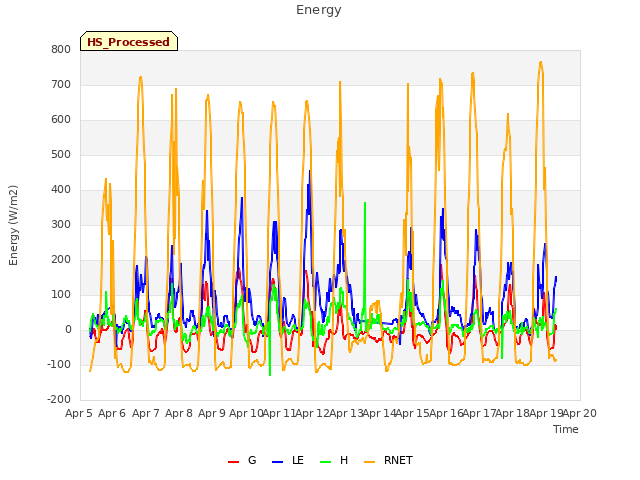Click the 700 y-axis tick label
The width and height of the screenshot is (640, 480).
click(61, 84)
